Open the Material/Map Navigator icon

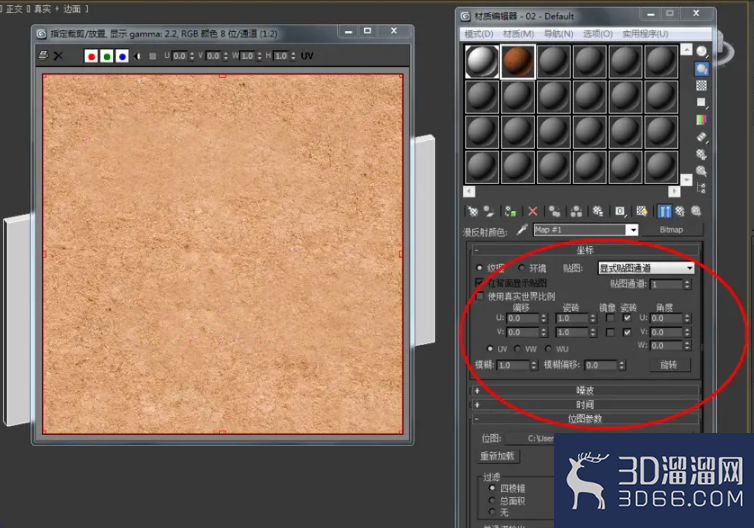coord(702,188)
